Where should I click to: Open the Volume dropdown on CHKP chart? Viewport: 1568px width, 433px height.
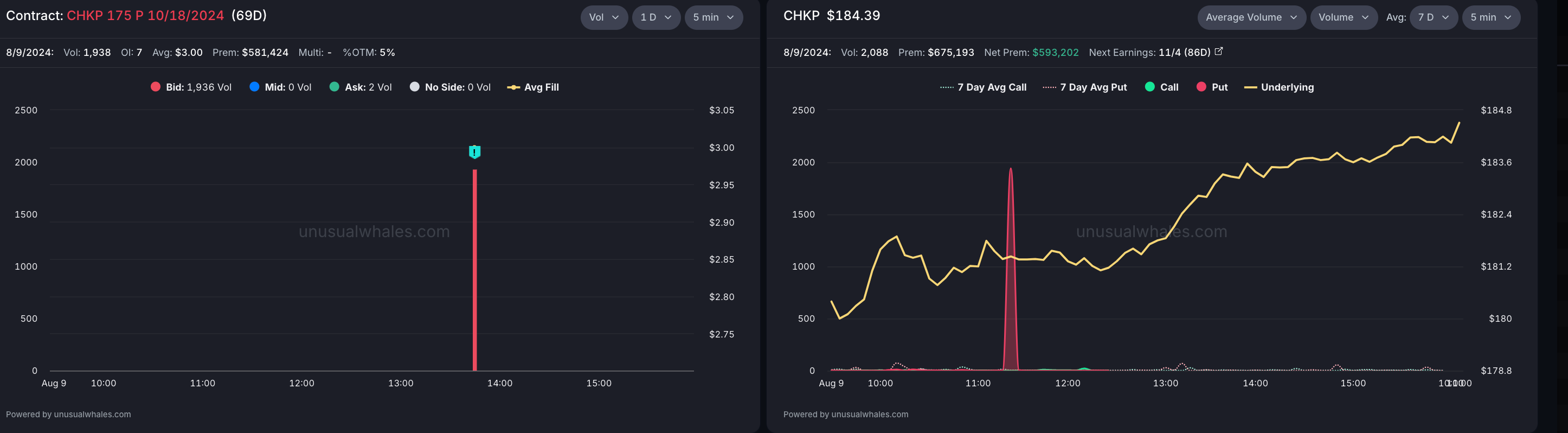(x=1344, y=17)
